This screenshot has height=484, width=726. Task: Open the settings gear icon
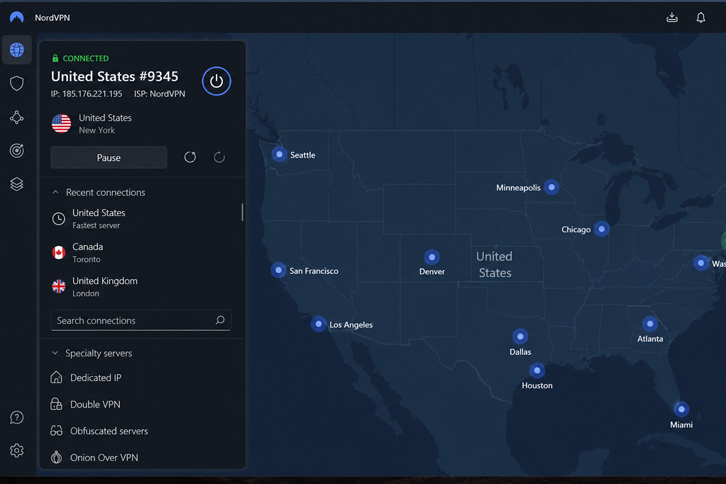tap(17, 450)
